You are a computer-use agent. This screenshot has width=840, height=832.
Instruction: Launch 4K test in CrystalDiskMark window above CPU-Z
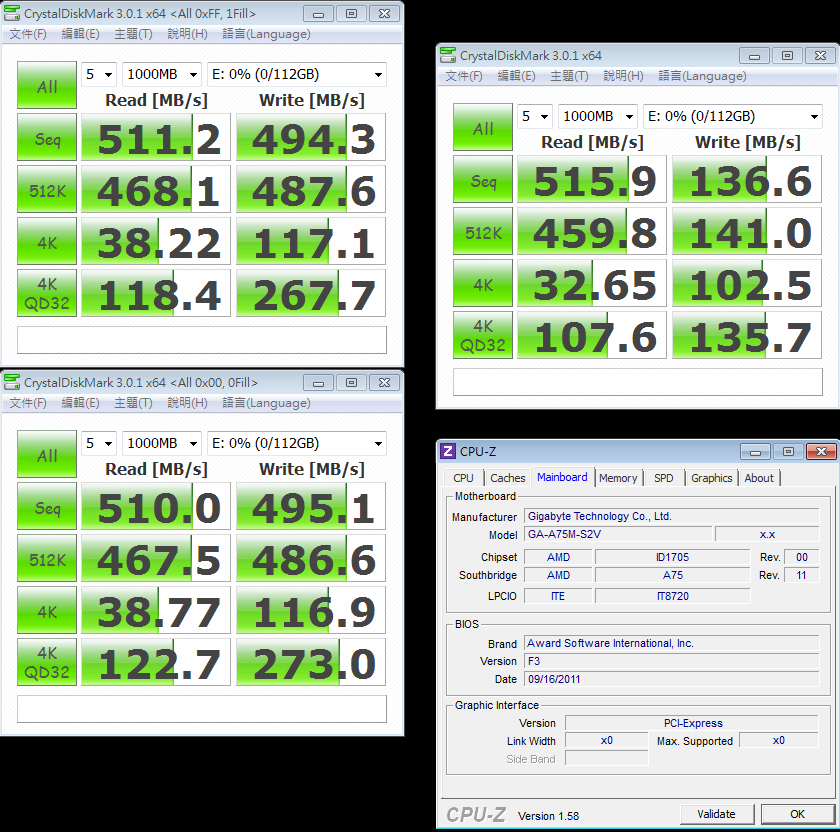click(483, 283)
